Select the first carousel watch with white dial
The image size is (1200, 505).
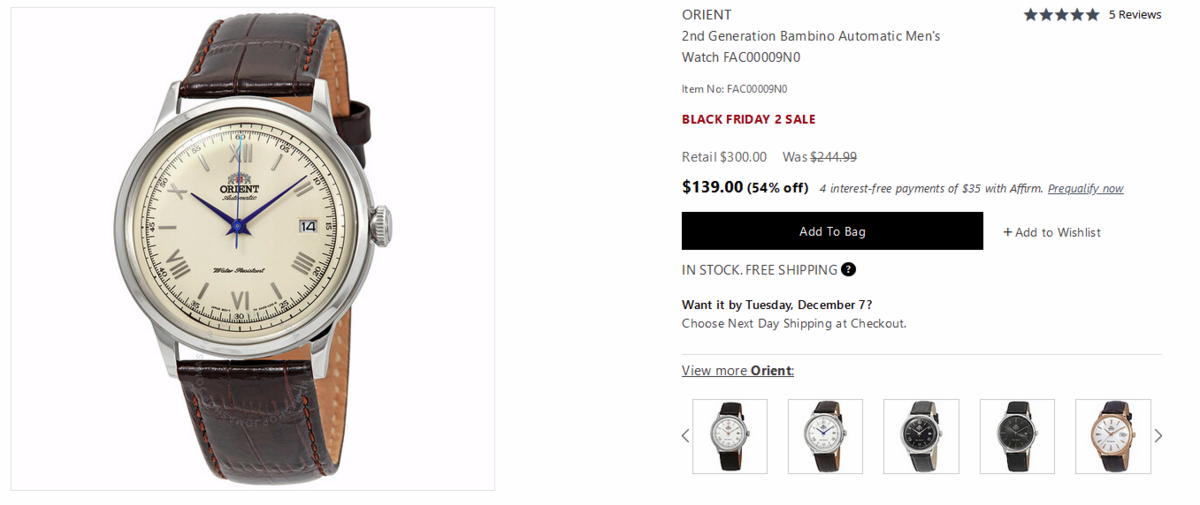coord(730,436)
